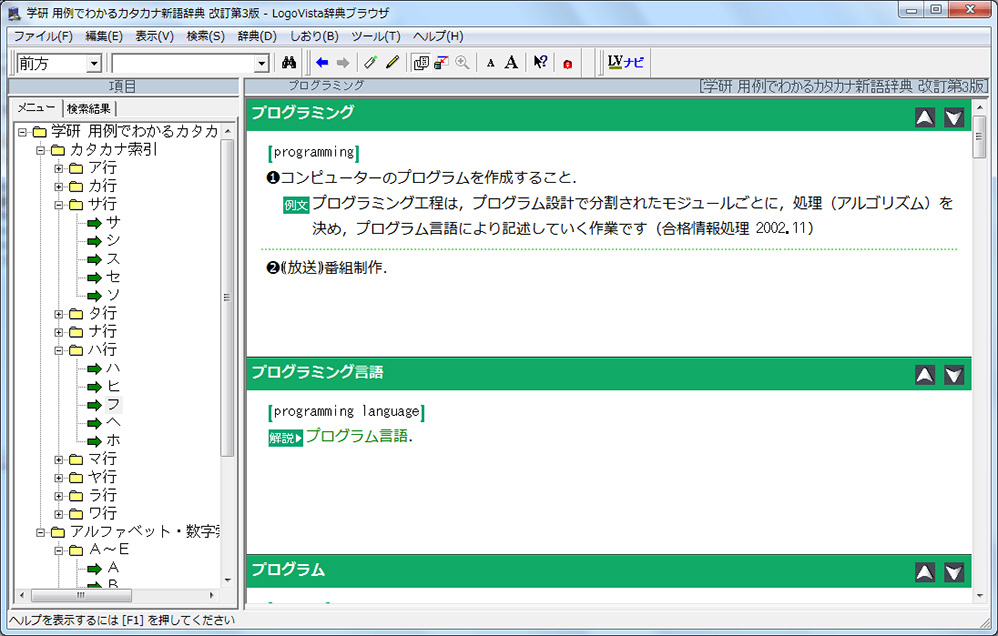Click the context help arrow-question icon
The height and width of the screenshot is (636, 998).
(x=540, y=62)
